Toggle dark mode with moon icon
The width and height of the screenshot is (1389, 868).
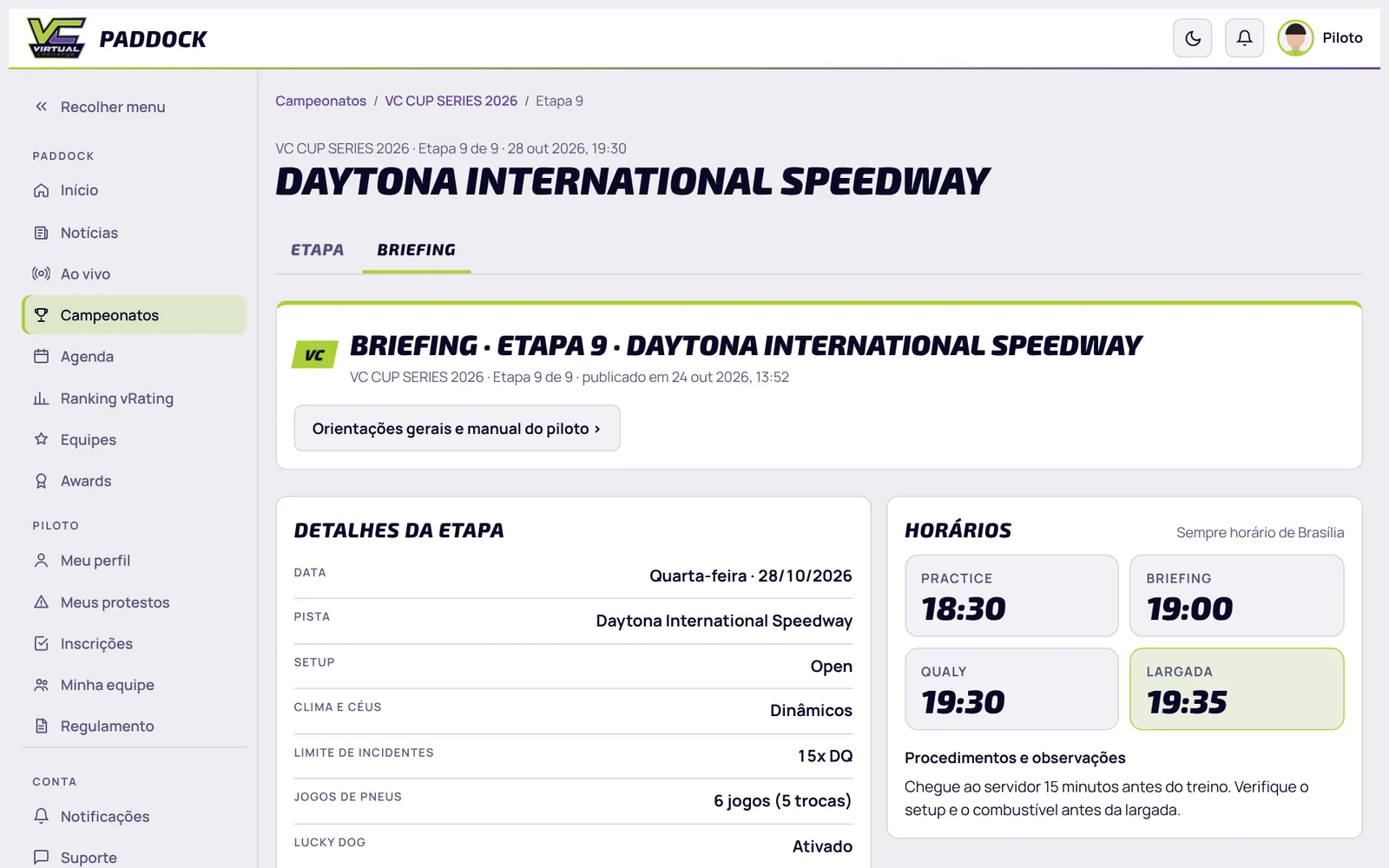[1192, 38]
